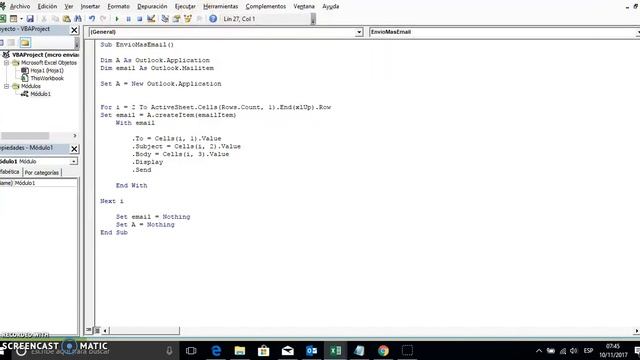Click the 'Sub EnvioMasEmail()' code line
The height and width of the screenshot is (360, 640).
[x=137, y=44]
